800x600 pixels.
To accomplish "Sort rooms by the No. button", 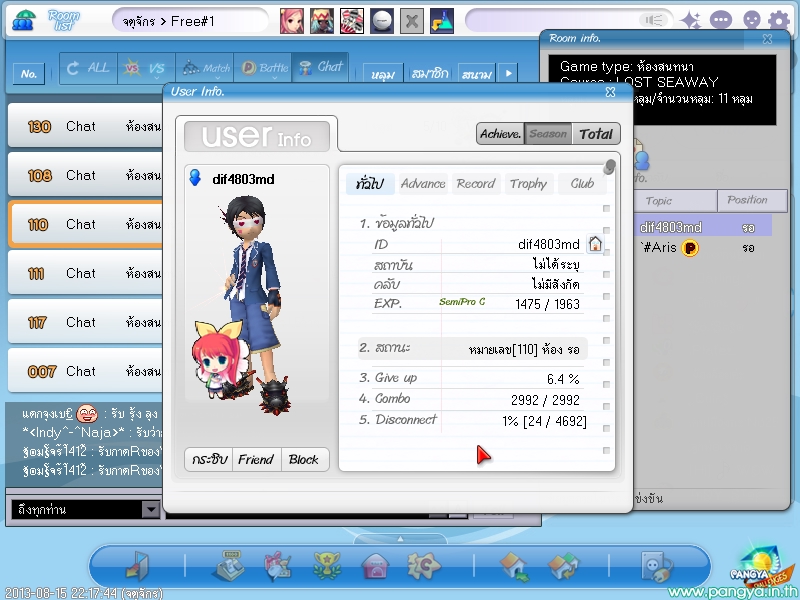I will pos(29,74).
